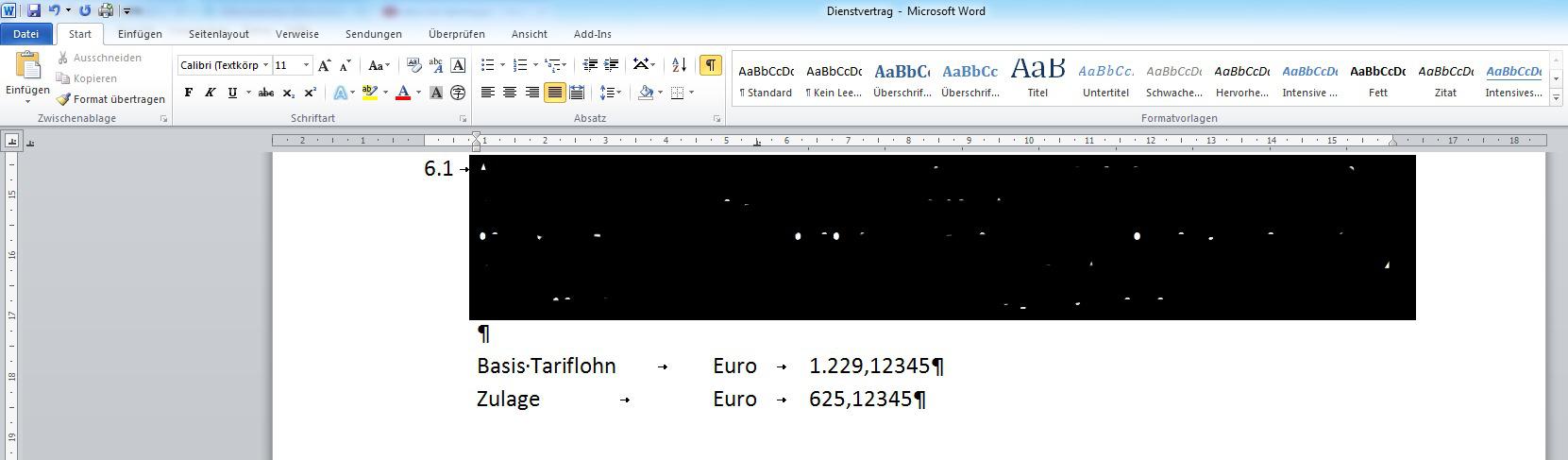Screen dimensions: 1568x460
Task: Toggle paragraph marks display (¶)
Action: 710,65
